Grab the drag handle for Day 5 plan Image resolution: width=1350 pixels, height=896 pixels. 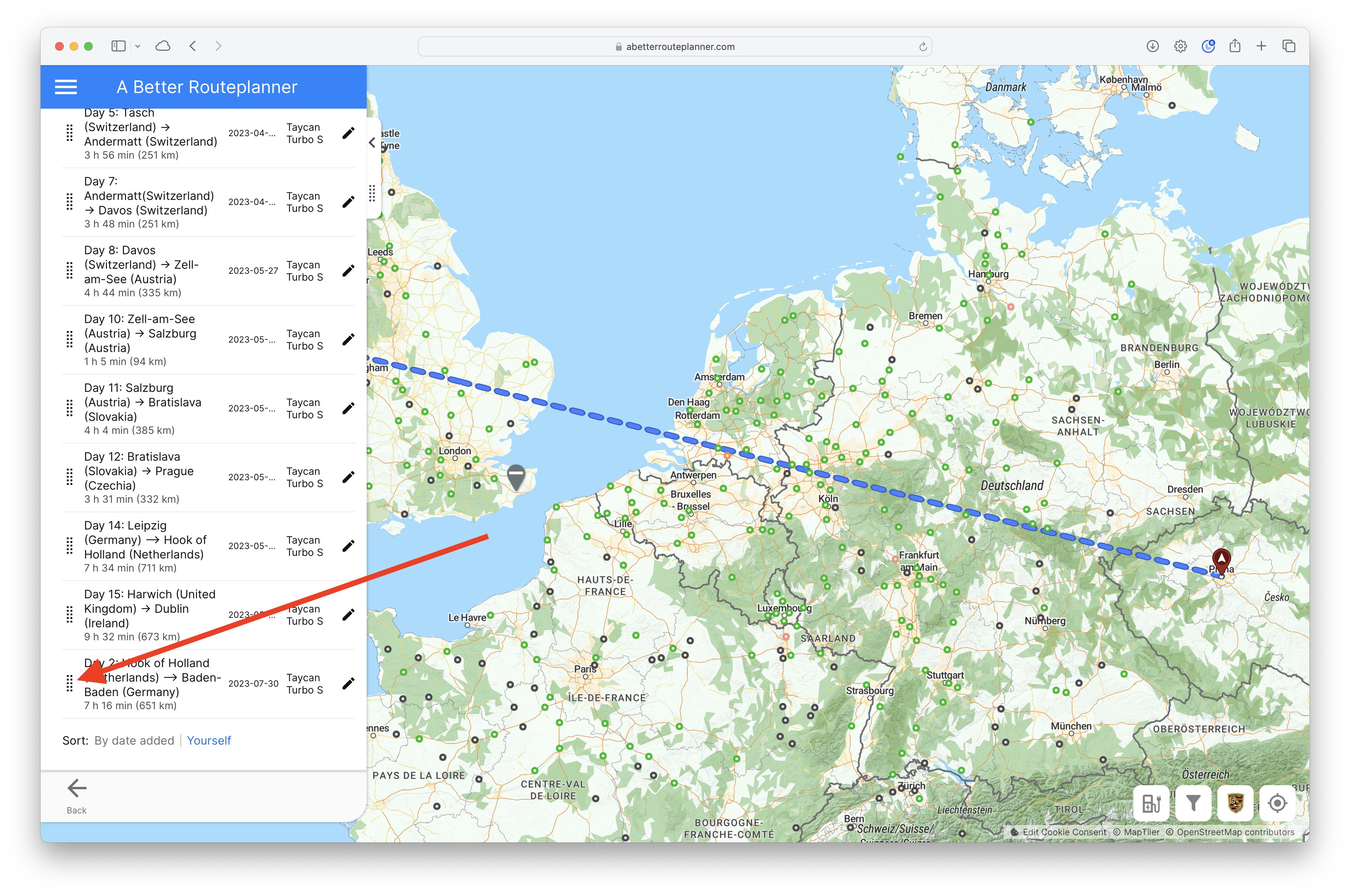coord(70,133)
